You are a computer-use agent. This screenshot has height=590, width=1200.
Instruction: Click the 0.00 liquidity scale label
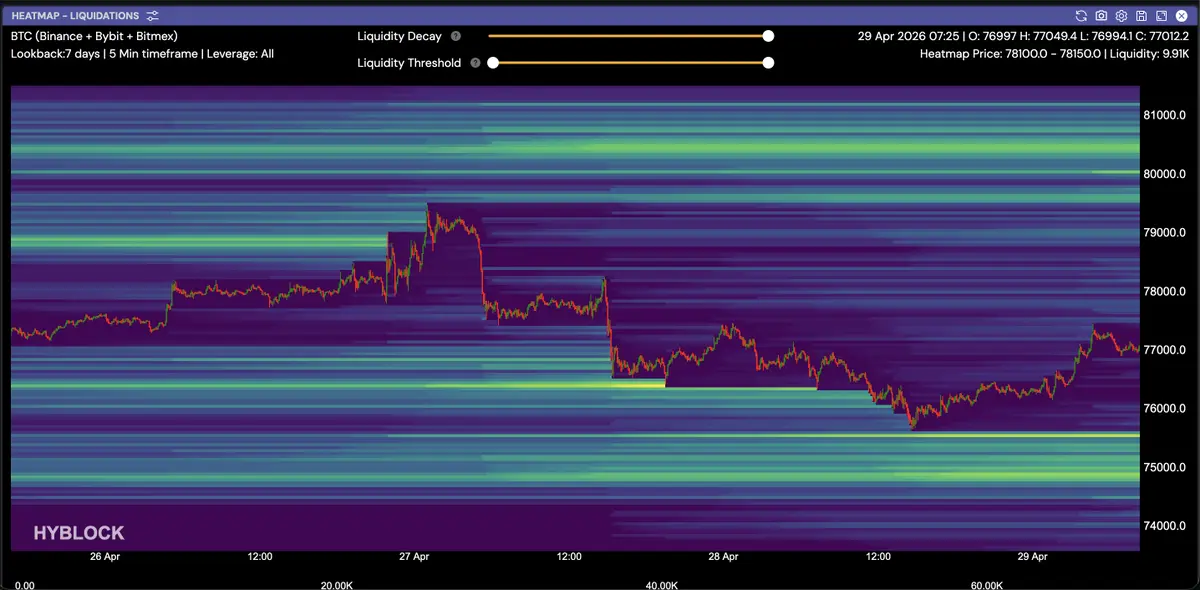click(25, 584)
